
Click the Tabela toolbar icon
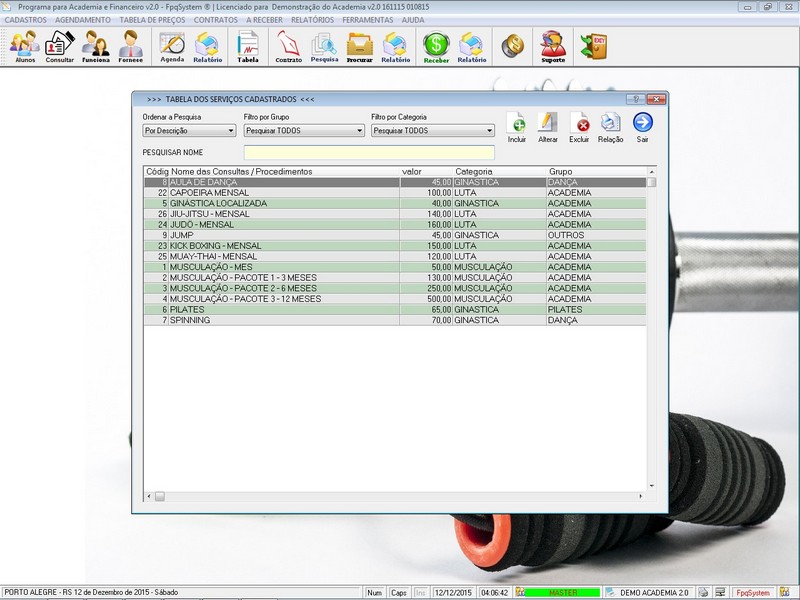[x=247, y=46]
